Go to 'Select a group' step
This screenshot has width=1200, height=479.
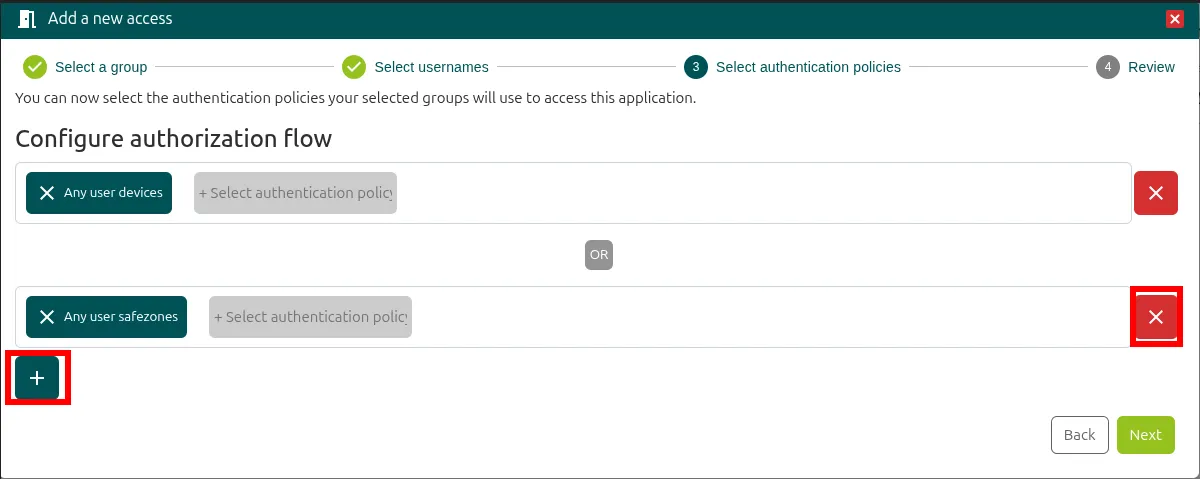85,67
